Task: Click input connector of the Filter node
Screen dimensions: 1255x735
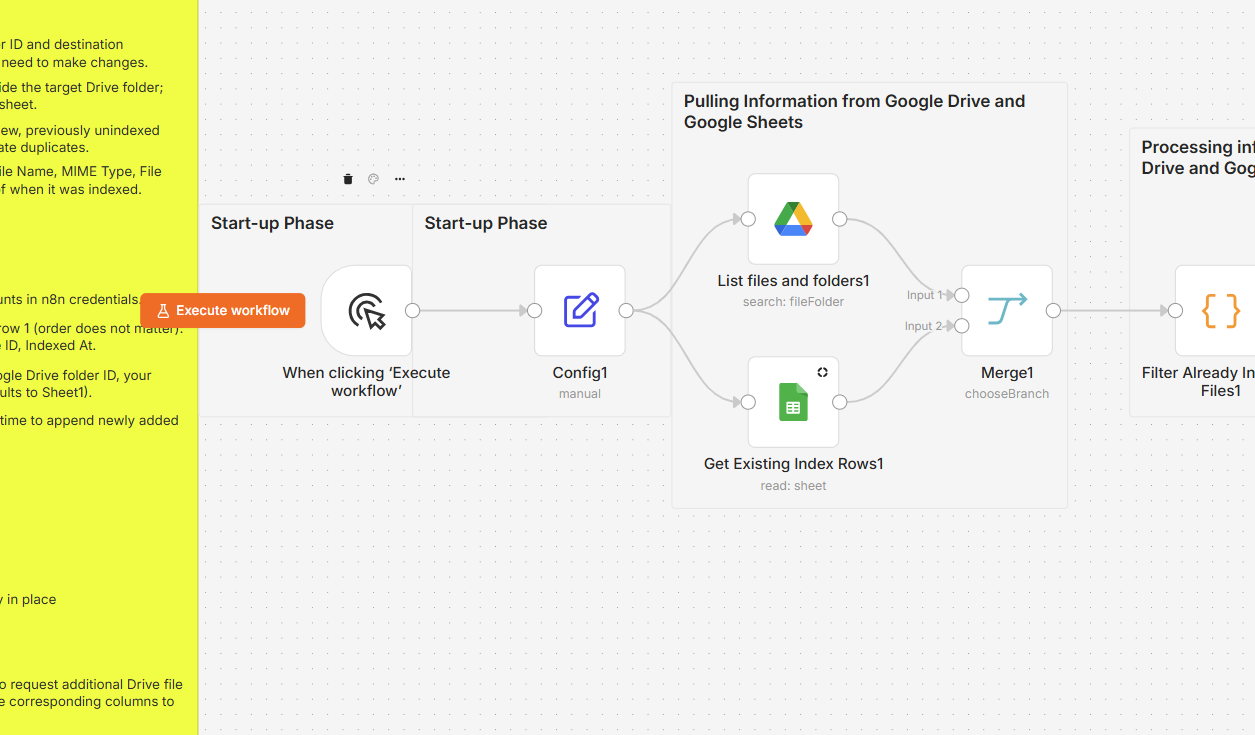Action: [x=1175, y=311]
